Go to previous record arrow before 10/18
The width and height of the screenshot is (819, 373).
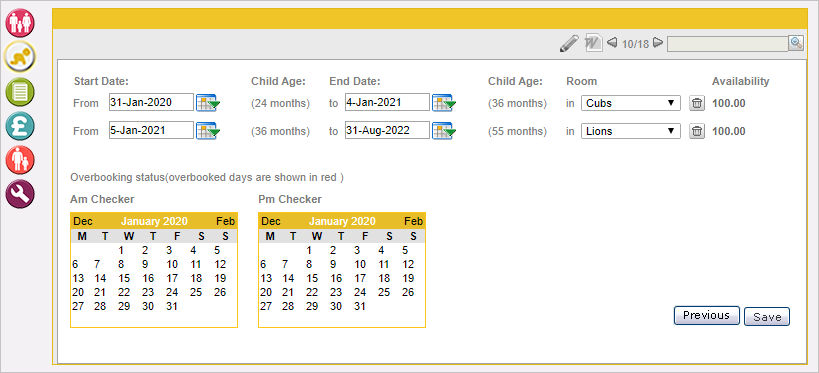coord(613,42)
